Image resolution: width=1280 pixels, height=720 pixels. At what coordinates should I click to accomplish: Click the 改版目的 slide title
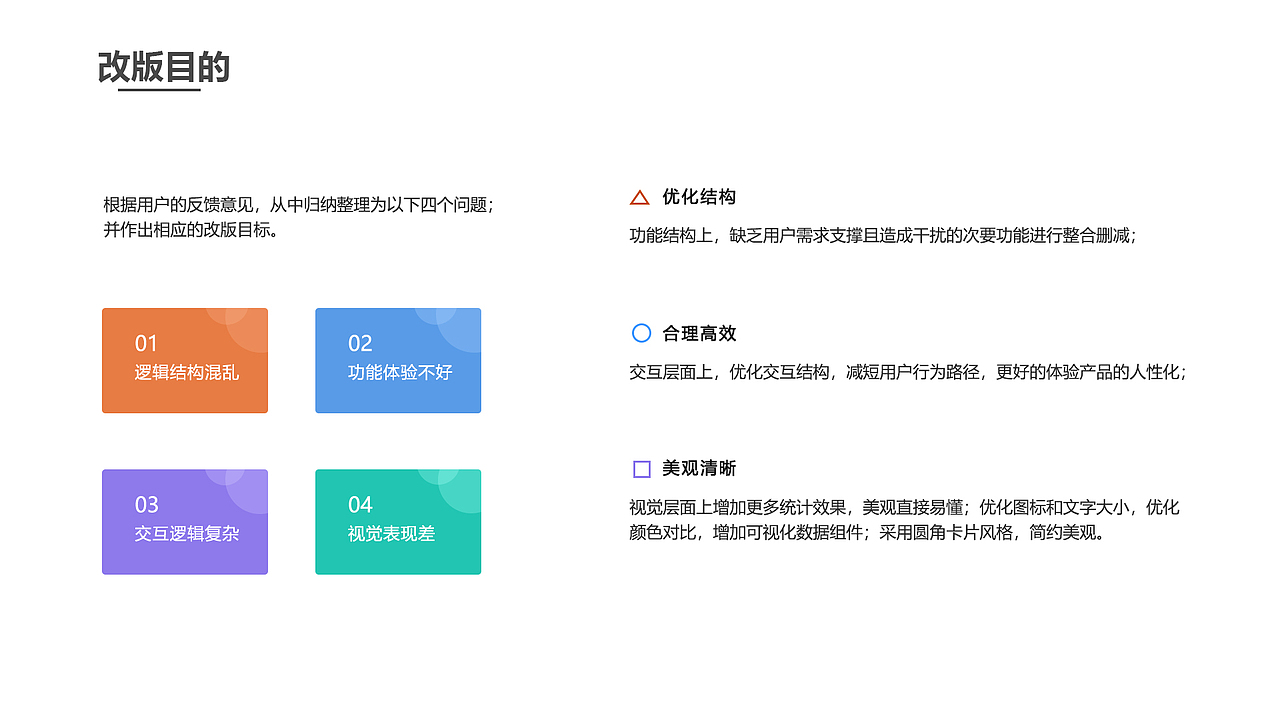pos(164,67)
